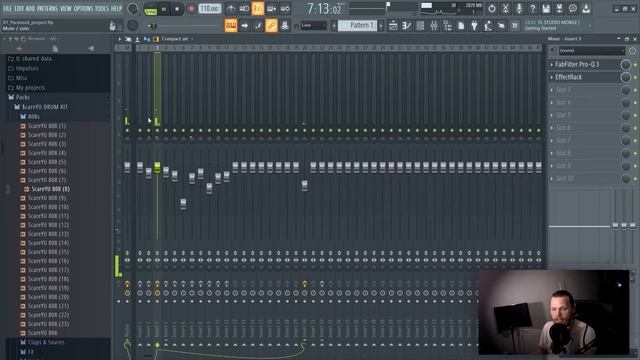Open the PATTERNS menu

pos(48,9)
